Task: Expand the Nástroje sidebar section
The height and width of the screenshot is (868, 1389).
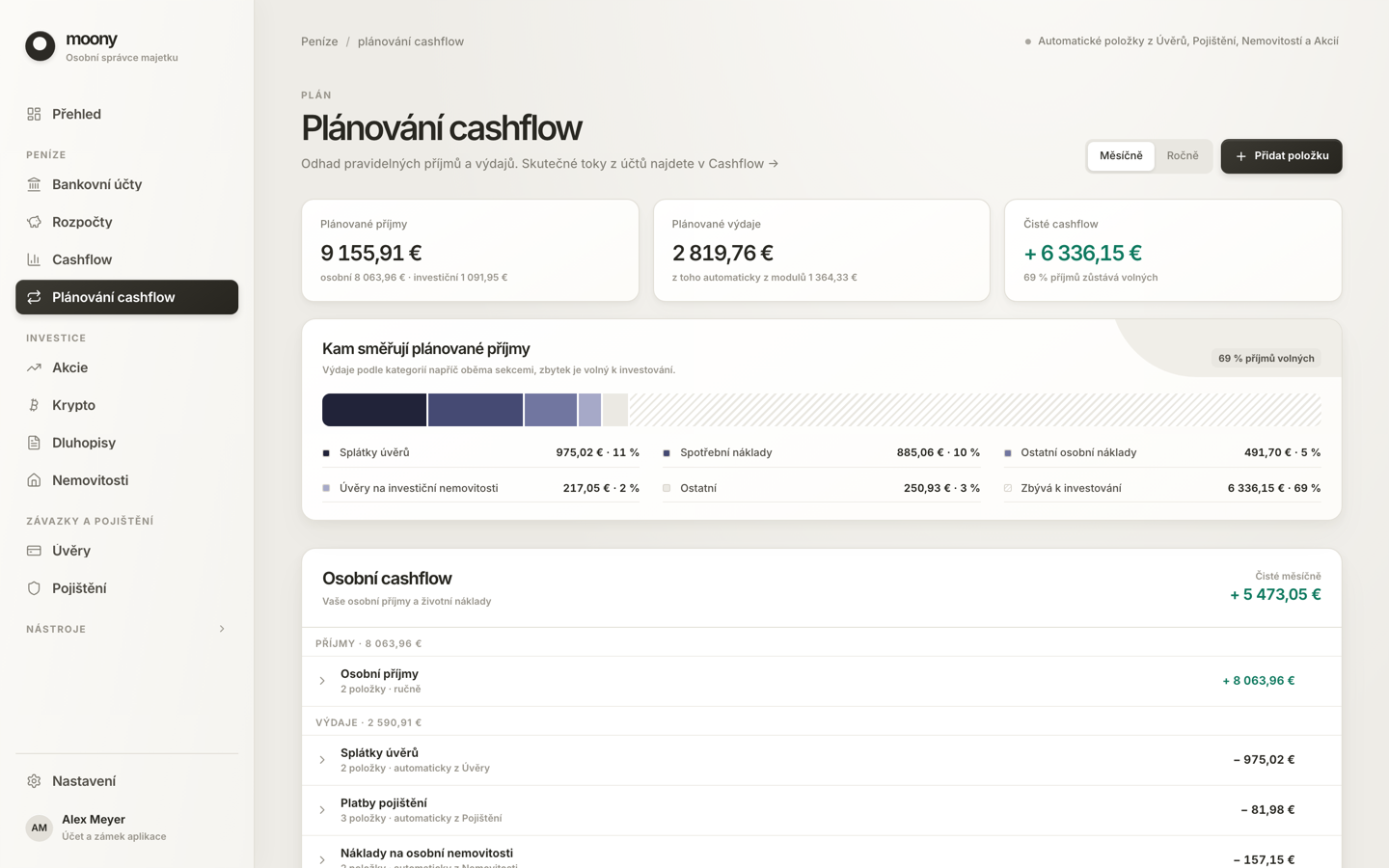Action: [x=126, y=629]
